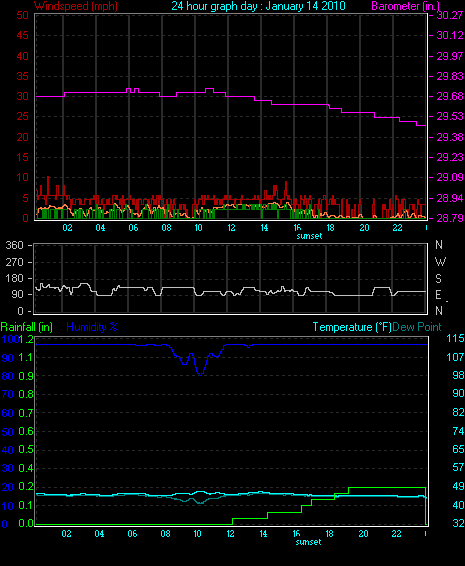
Task: Select the title "24 hour graph day : January 14 2010"
Action: click(x=258, y=6)
